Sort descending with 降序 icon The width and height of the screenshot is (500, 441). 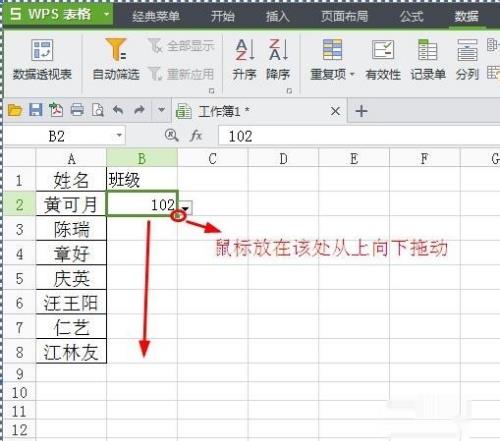[x=278, y=59]
